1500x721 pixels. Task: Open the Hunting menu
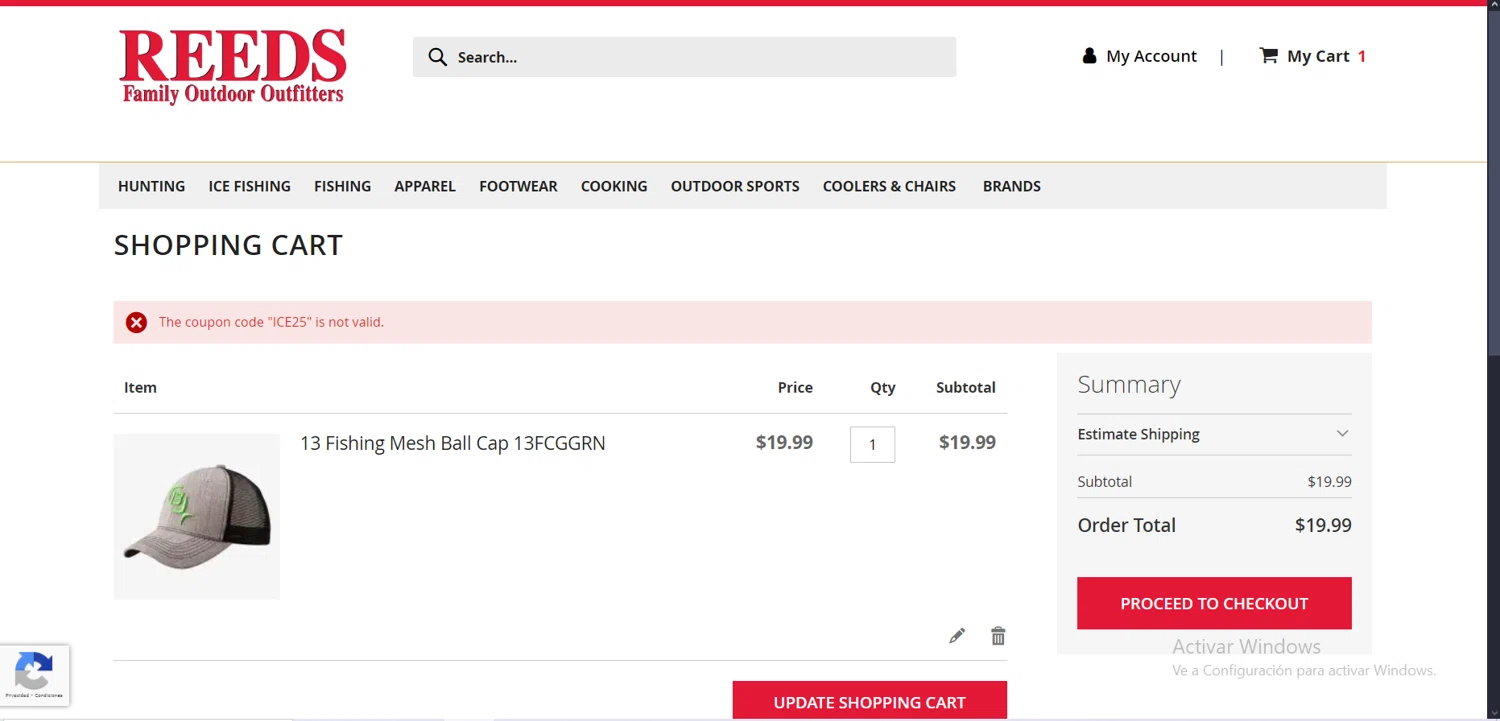tap(151, 186)
